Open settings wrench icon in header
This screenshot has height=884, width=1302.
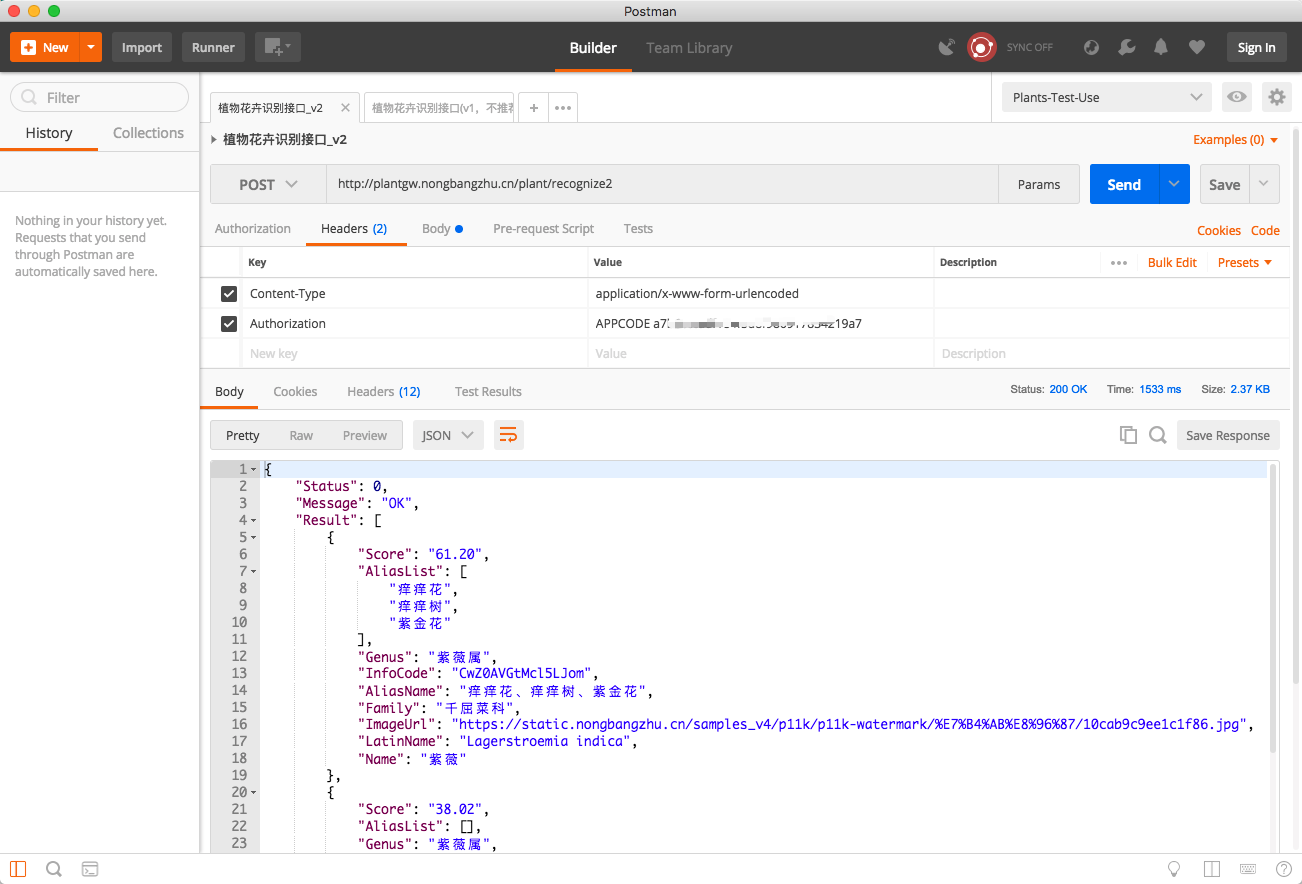tap(1126, 47)
